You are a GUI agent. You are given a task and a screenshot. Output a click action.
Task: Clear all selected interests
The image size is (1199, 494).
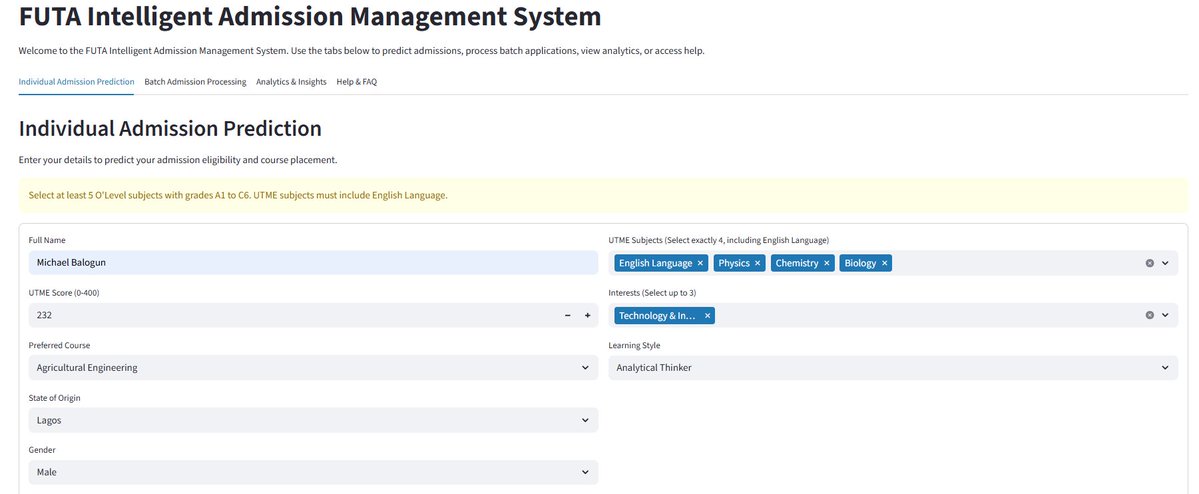coord(1149,315)
